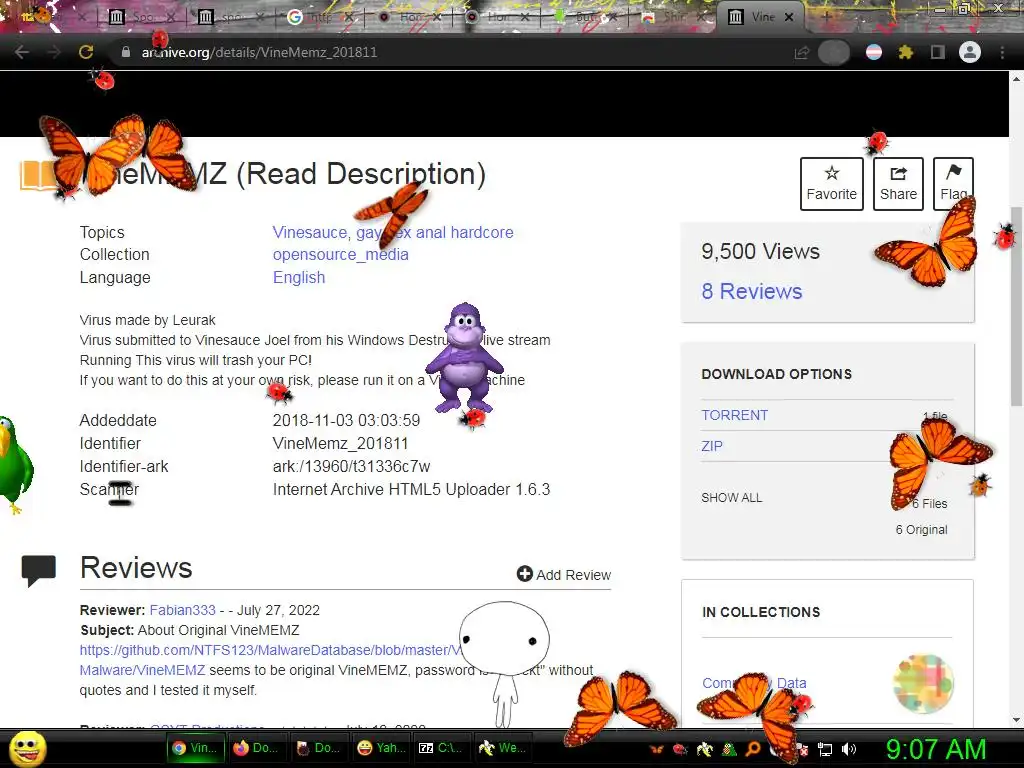Click the Add Review plus icon
The width and height of the screenshot is (1024, 768).
(x=524, y=573)
